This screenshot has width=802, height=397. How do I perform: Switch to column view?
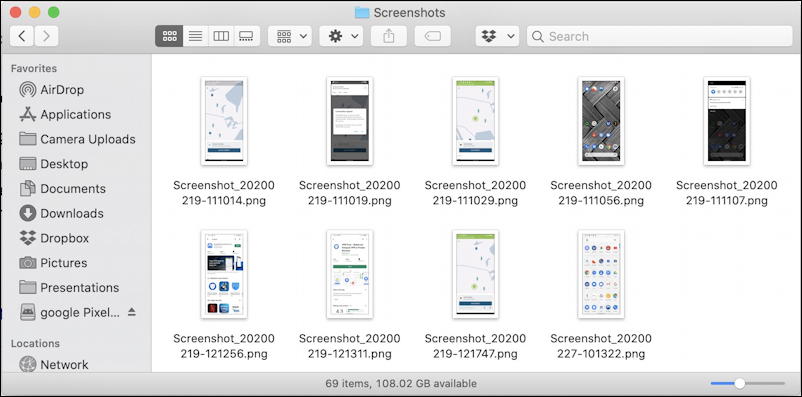click(x=221, y=36)
